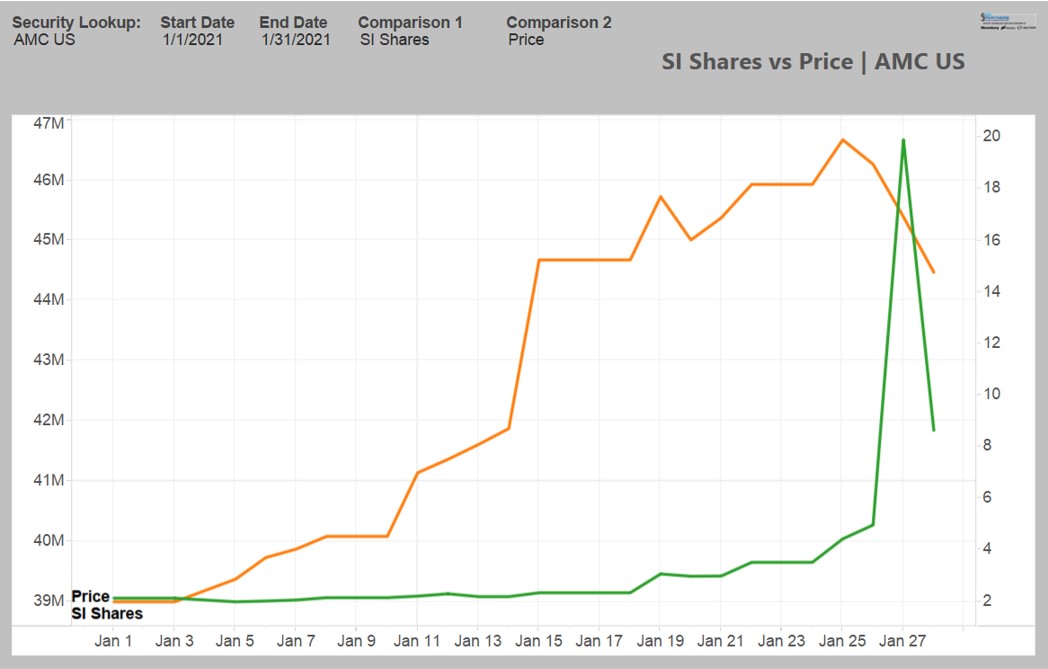Click the Jan 11 date label
1048x669 pixels.
417,641
